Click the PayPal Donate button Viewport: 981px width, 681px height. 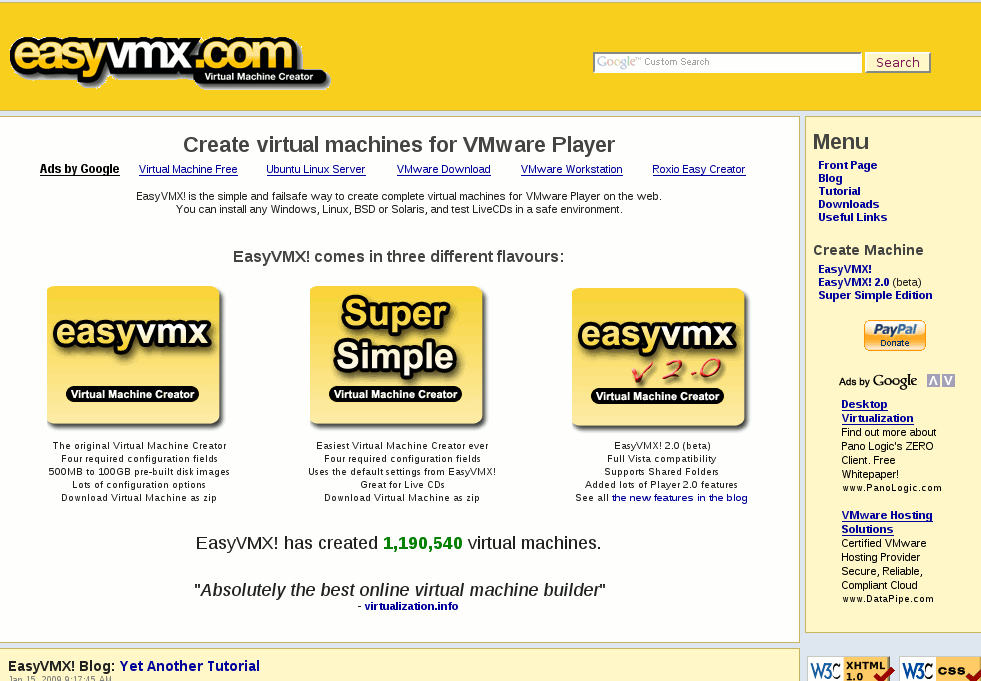(x=894, y=336)
